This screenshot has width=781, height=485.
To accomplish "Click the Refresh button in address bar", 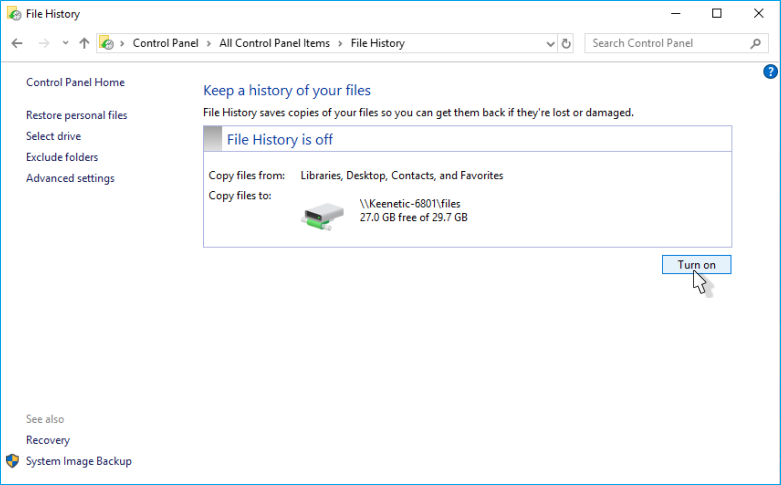I will [567, 44].
